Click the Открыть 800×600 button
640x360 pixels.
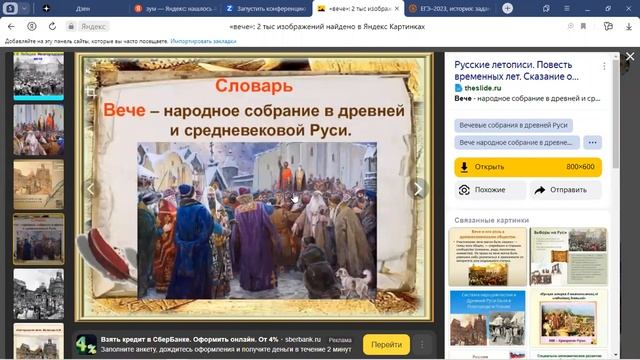point(528,167)
